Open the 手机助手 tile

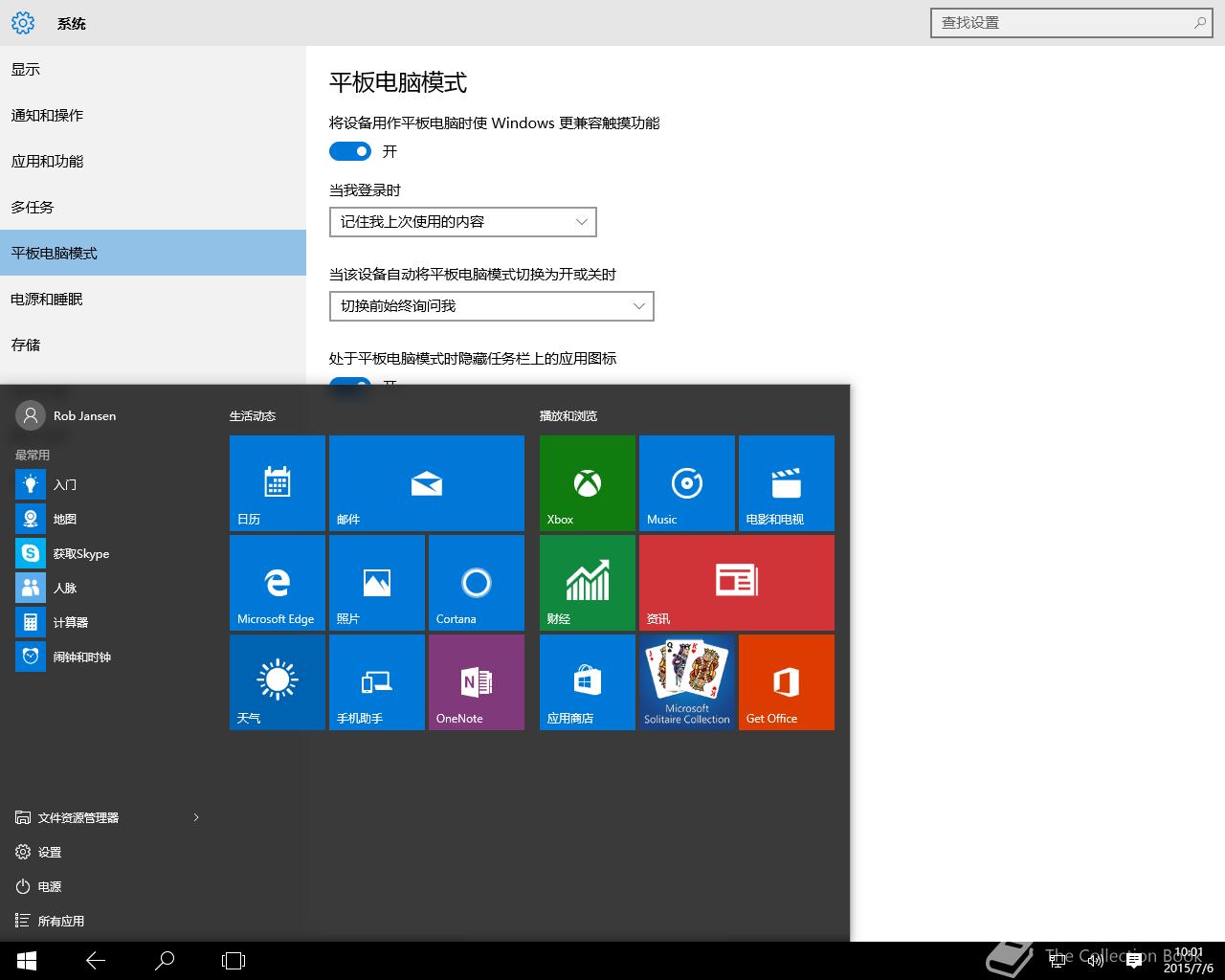point(377,682)
